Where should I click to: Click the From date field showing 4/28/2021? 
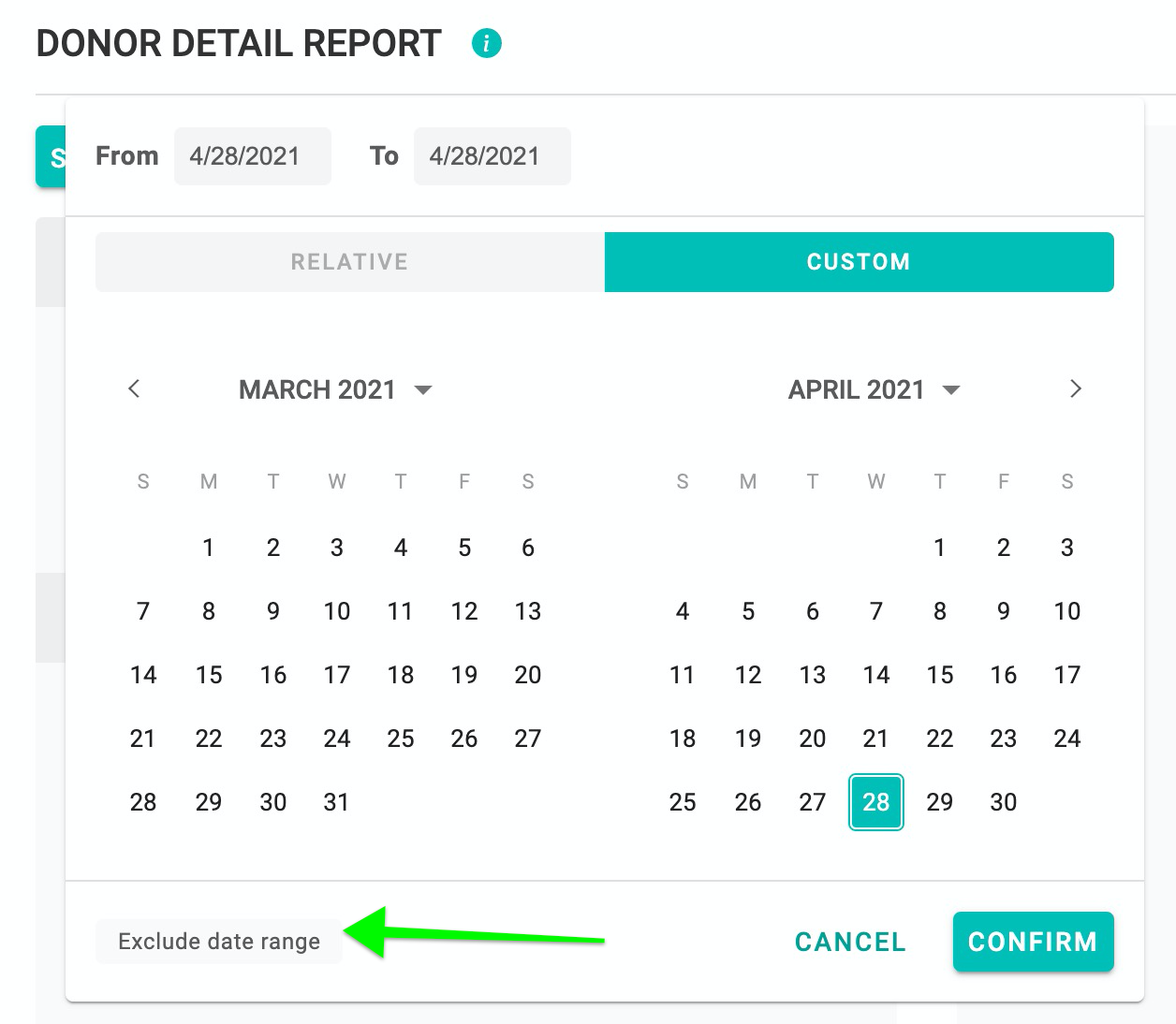click(x=252, y=156)
